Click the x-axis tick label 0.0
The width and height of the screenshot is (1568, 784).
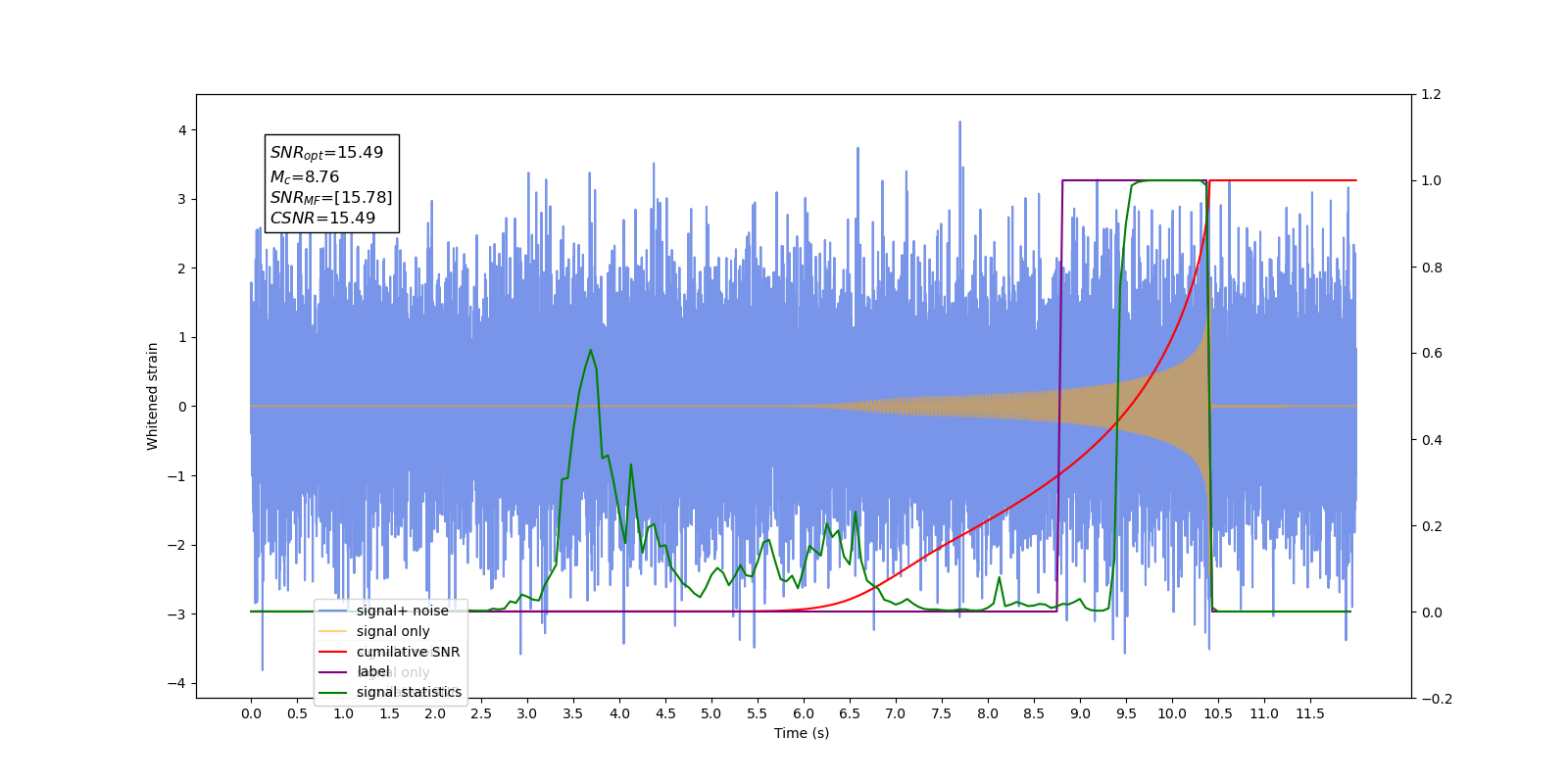pyautogui.click(x=251, y=713)
